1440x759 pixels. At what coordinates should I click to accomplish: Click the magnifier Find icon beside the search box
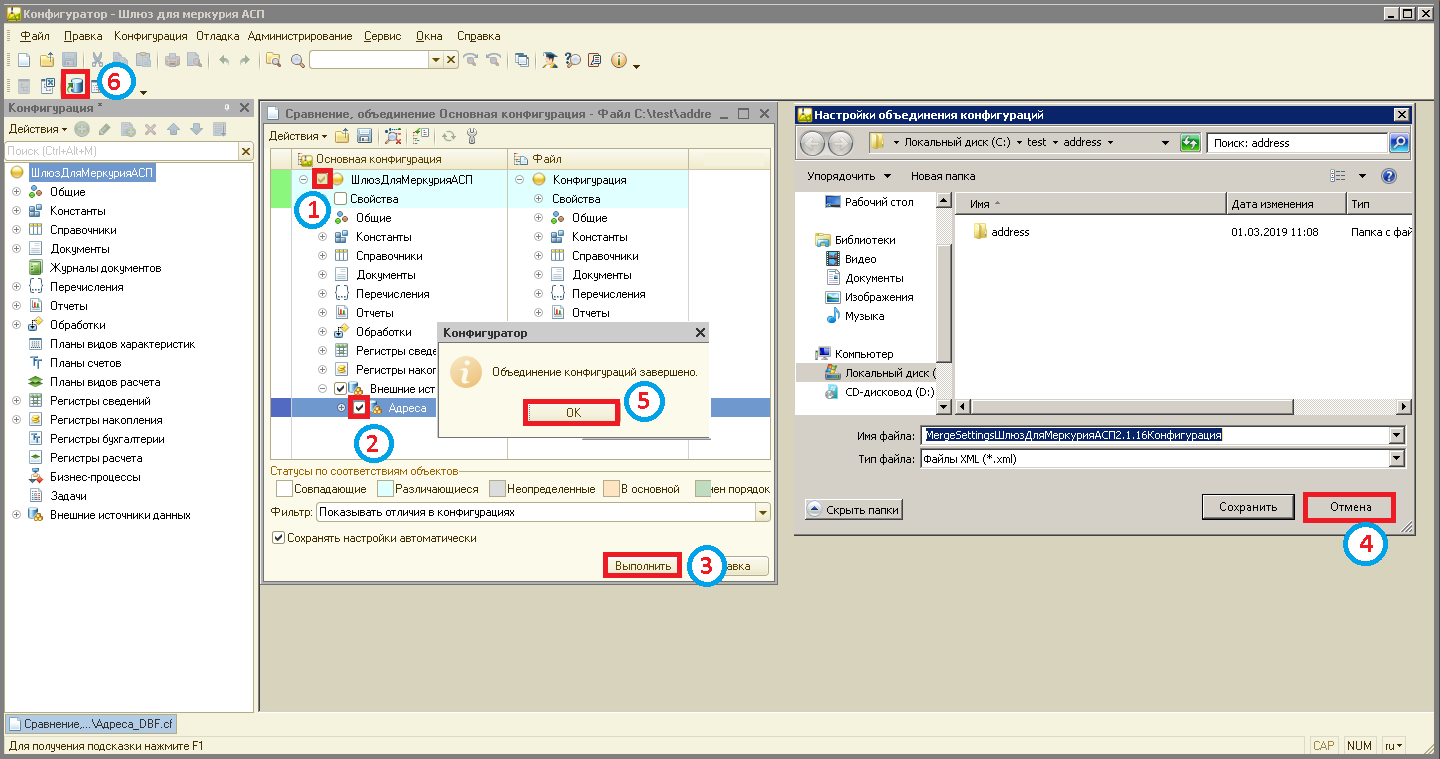tap(297, 60)
